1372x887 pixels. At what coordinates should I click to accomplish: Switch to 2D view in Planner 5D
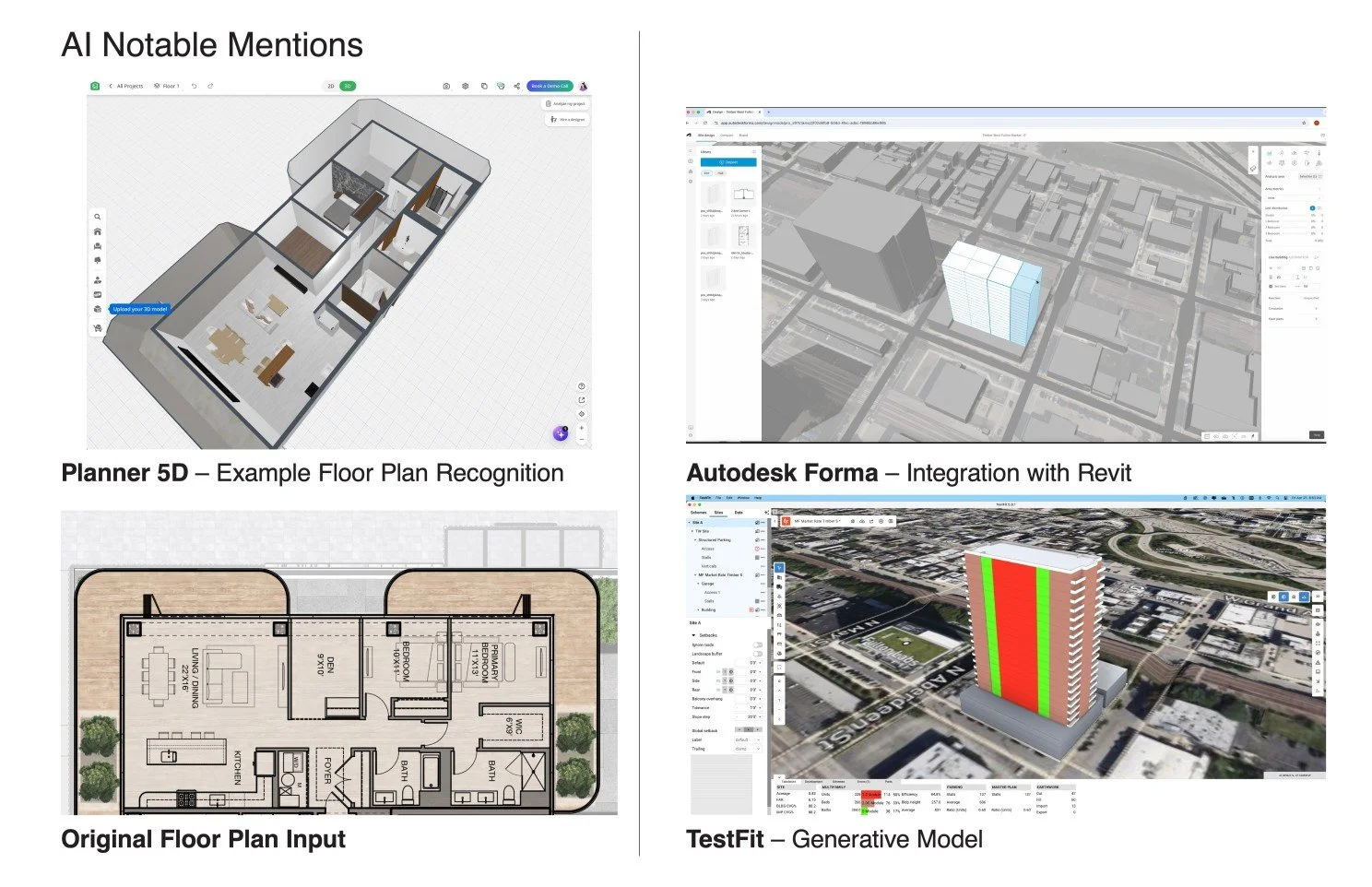pos(331,86)
